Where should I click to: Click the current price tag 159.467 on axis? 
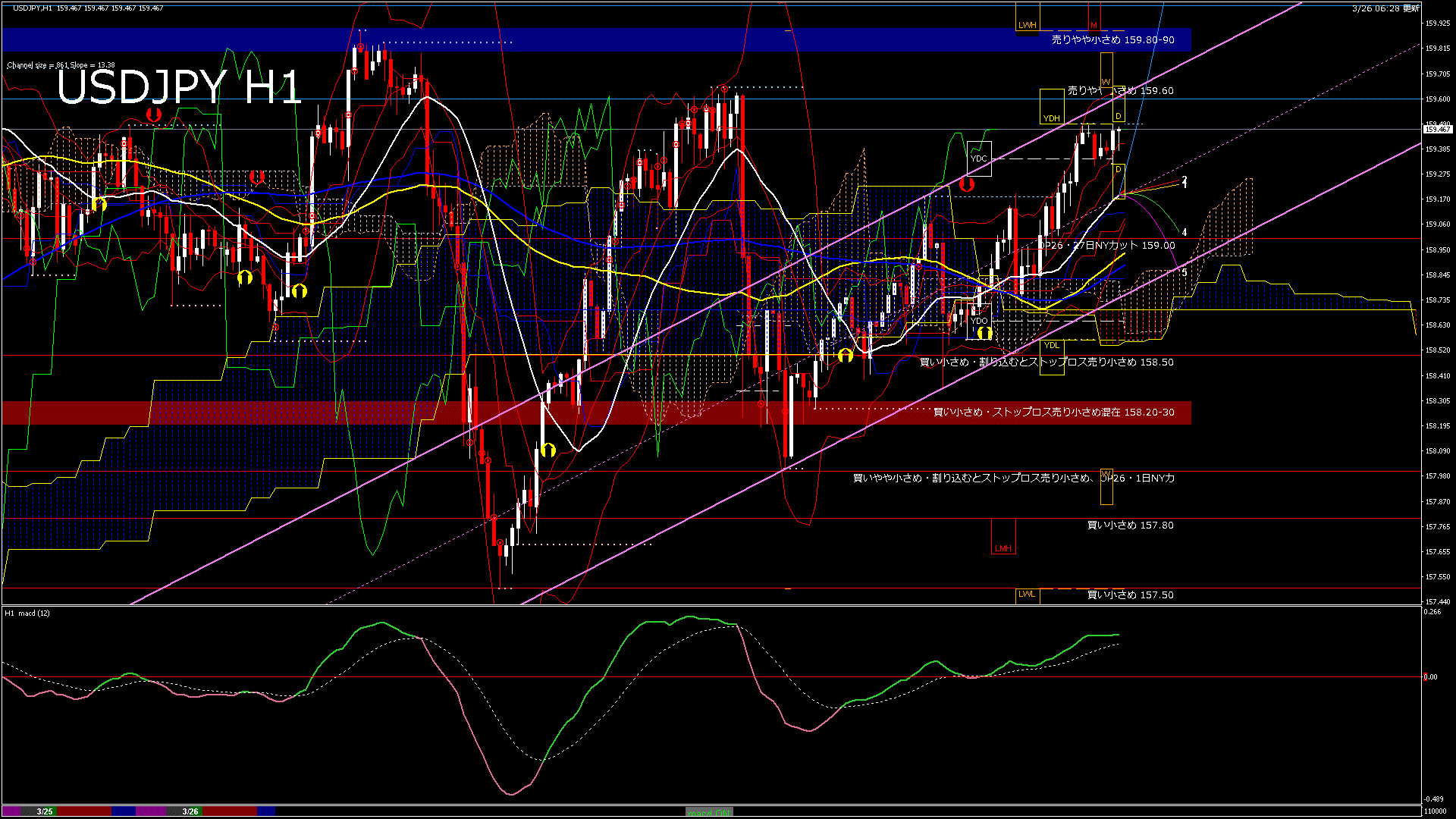[x=1437, y=130]
